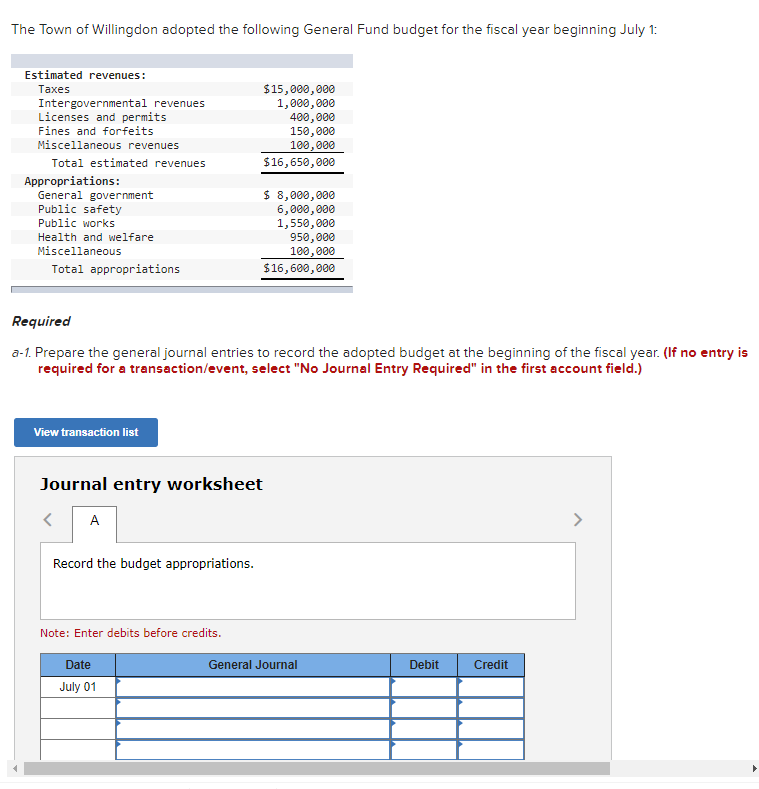The width and height of the screenshot is (759, 789).
Task: Go to next journal entry arrow
Action: click(577, 519)
